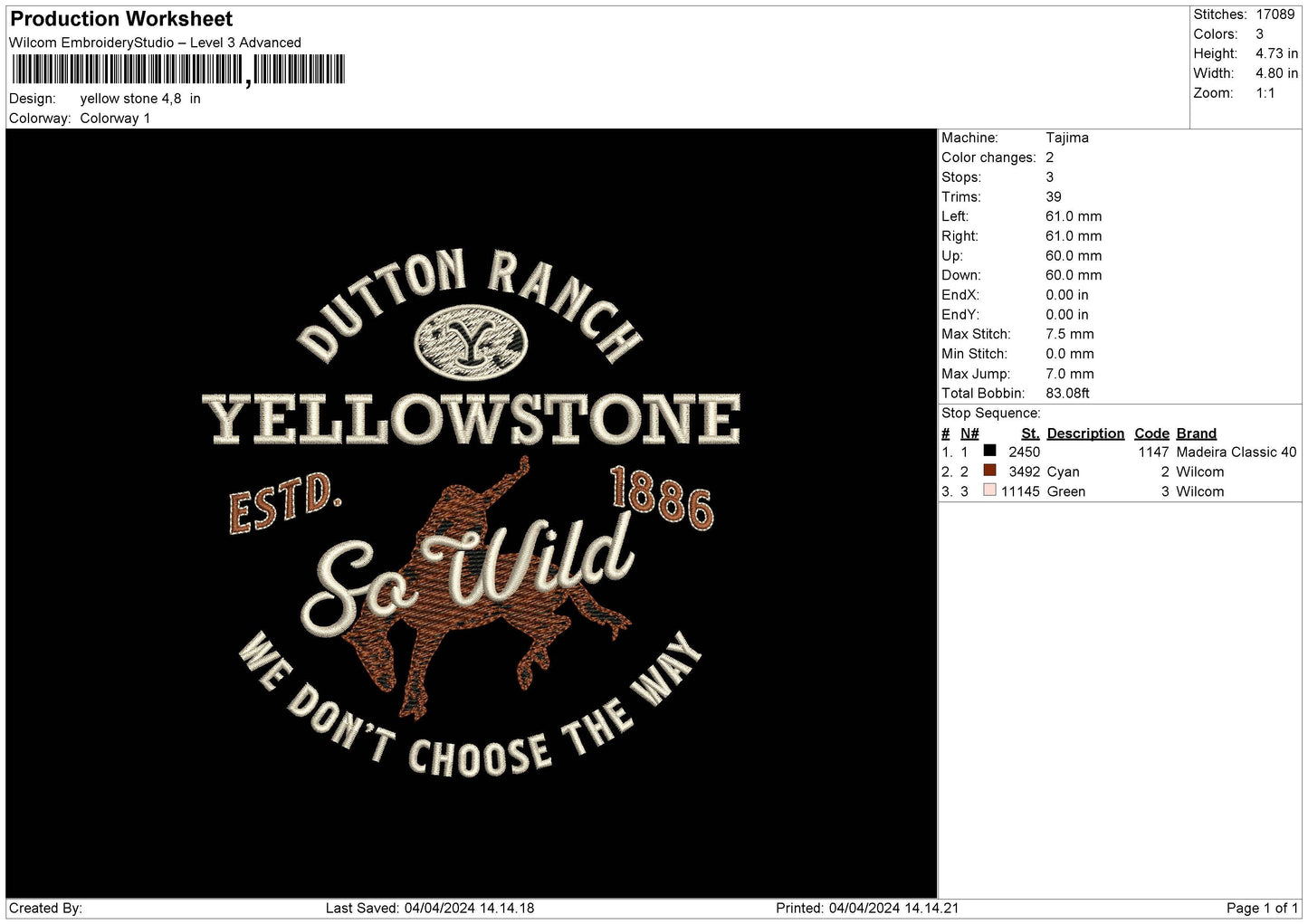Click the Height value 4.73 in
This screenshot has width=1308, height=924.
click(1277, 54)
